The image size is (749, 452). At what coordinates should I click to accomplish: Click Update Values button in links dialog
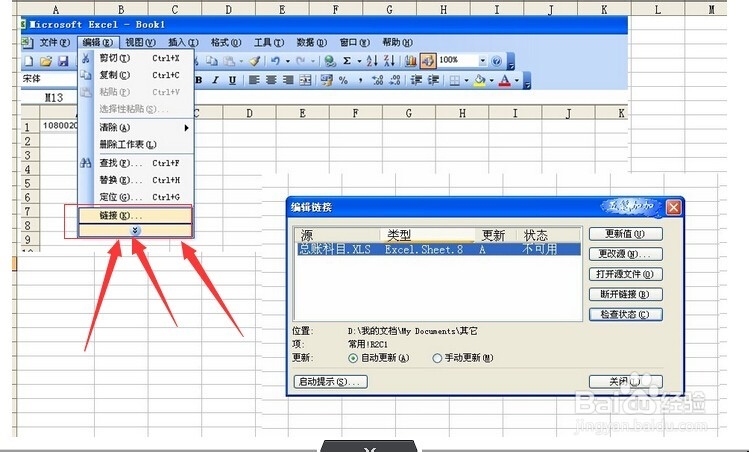coord(626,234)
